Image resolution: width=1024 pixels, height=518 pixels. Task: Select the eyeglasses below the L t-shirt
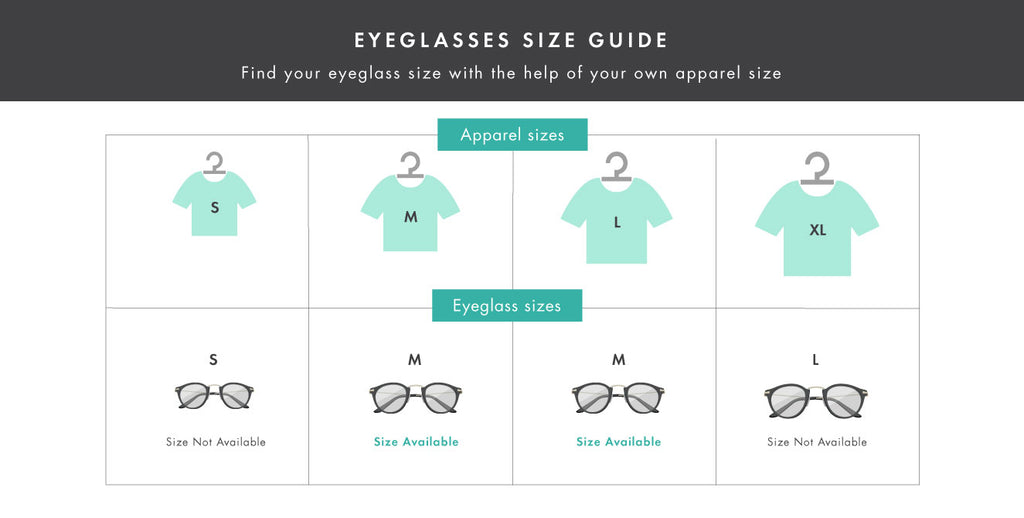(618, 398)
